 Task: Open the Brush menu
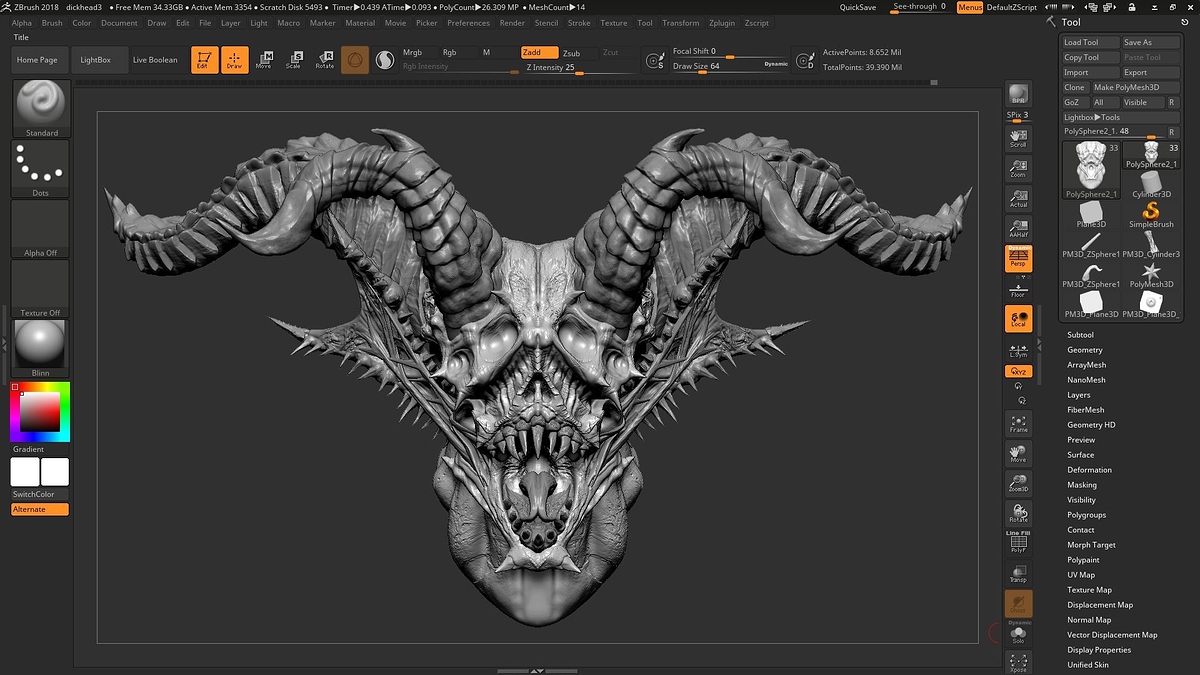pyautogui.click(x=51, y=23)
